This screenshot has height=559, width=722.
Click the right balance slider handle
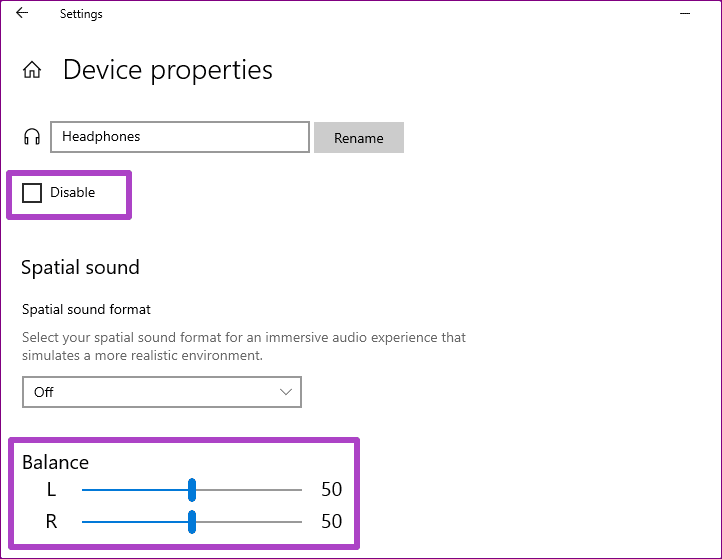pos(192,522)
